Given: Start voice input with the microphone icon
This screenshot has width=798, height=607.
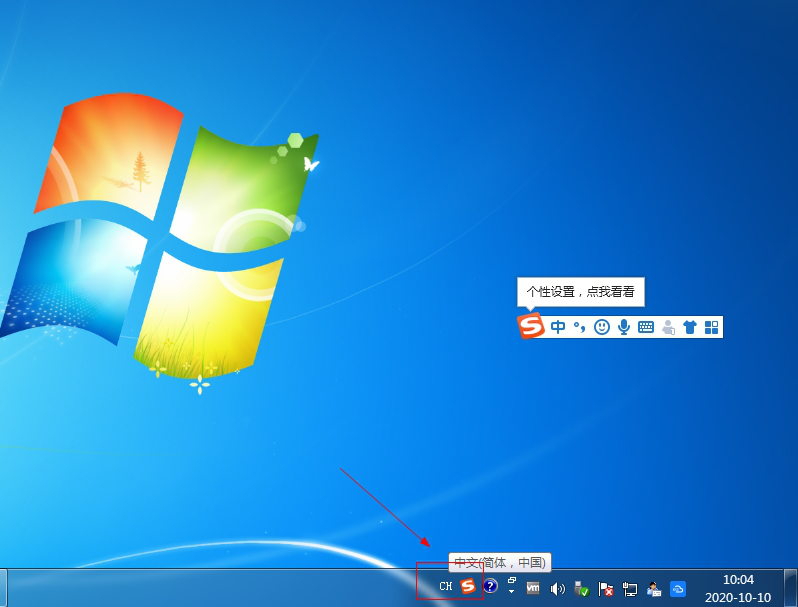Looking at the screenshot, I should click(624, 327).
